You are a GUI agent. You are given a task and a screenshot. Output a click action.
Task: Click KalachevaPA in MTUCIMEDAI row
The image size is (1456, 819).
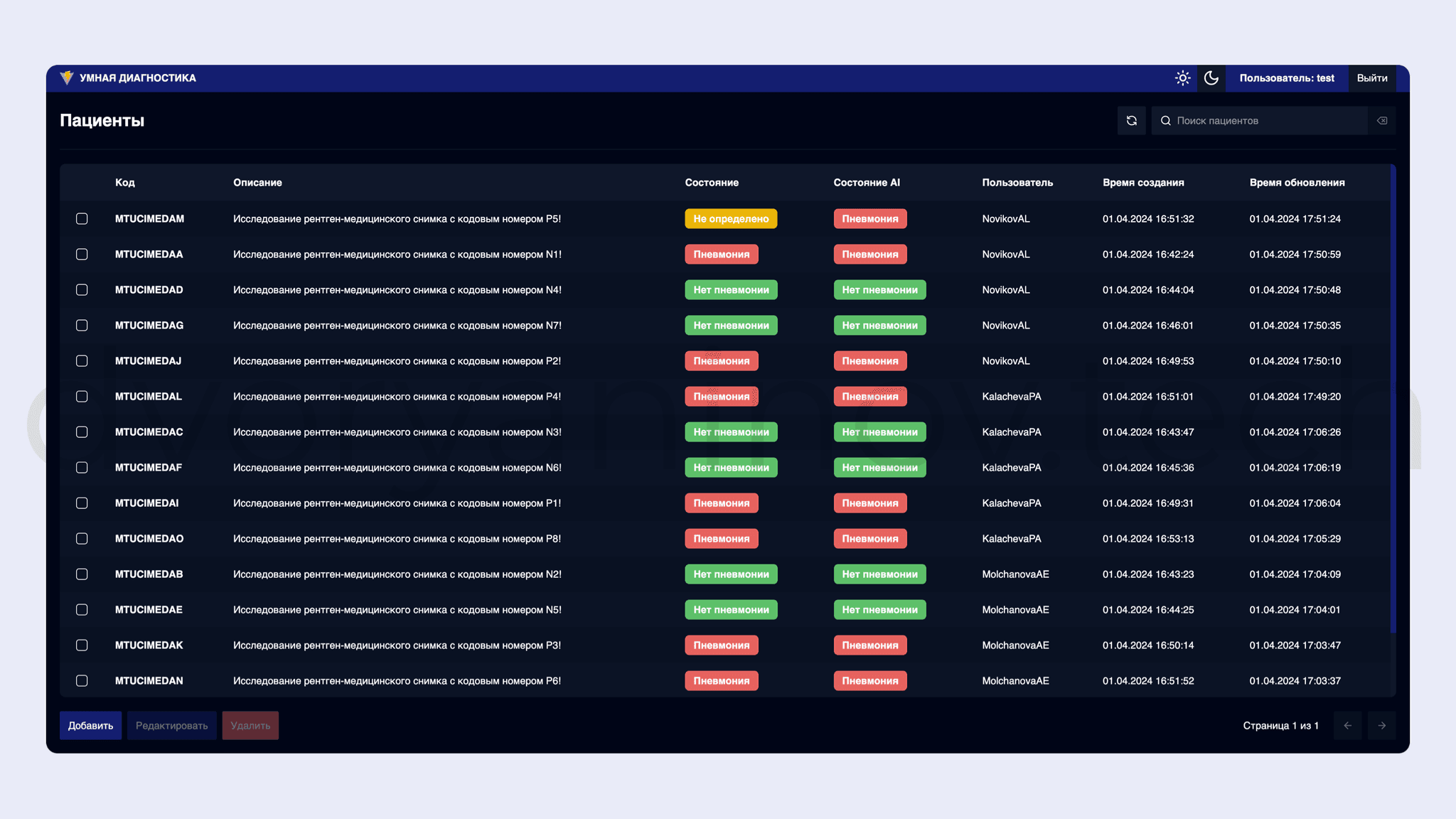click(x=1012, y=503)
